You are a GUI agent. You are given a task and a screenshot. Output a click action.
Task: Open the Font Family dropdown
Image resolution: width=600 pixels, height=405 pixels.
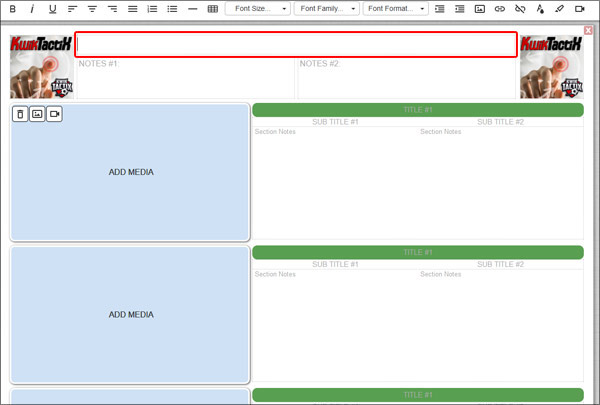(326, 9)
